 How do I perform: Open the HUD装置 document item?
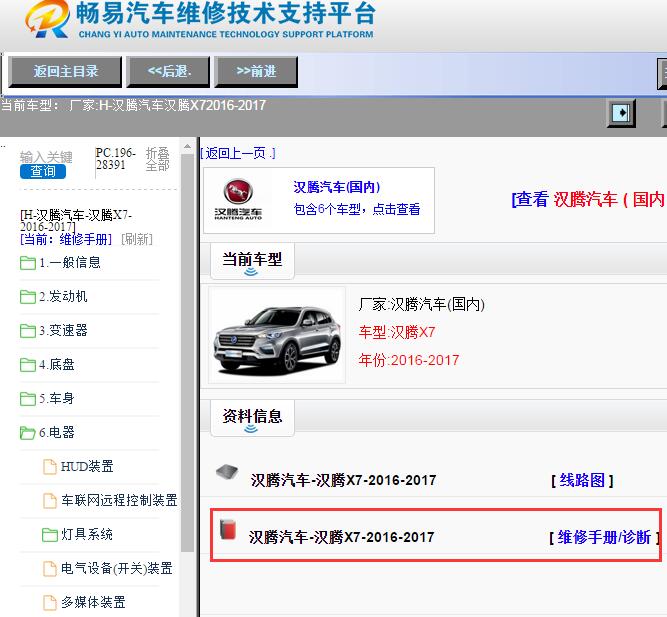point(79,466)
